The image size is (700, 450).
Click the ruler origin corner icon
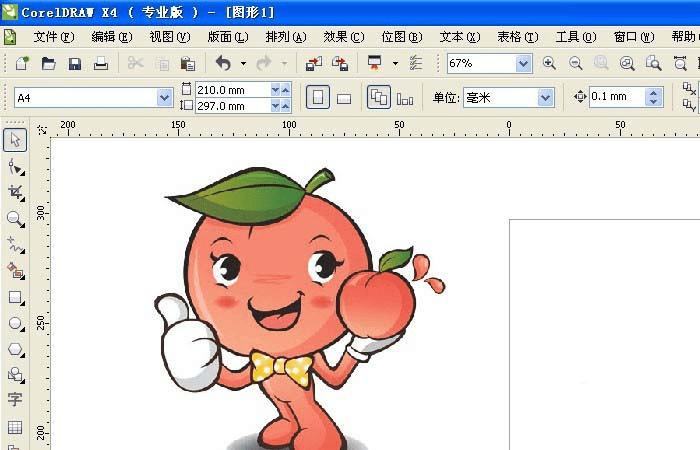[x=42, y=129]
